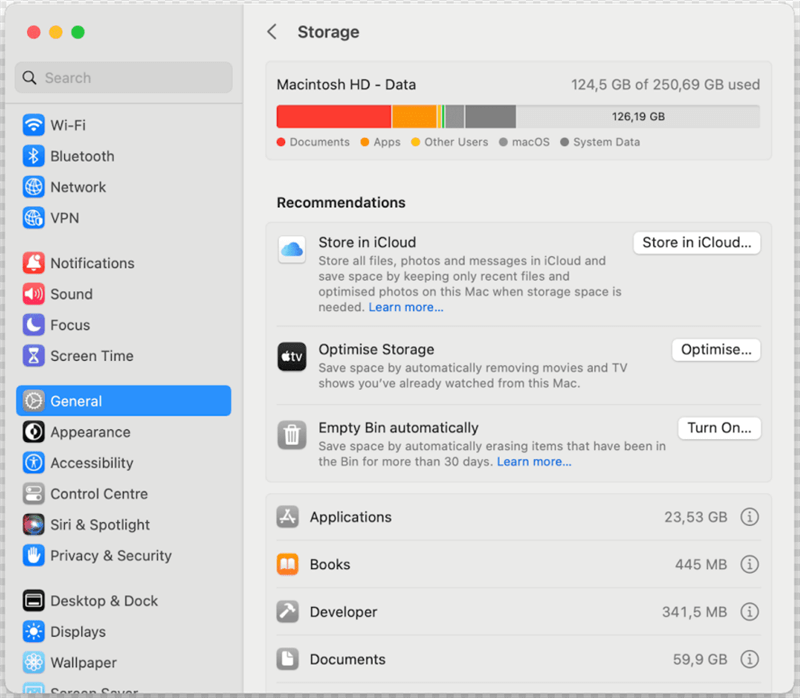
Task: Click the Other Users legend label
Action: (456, 142)
